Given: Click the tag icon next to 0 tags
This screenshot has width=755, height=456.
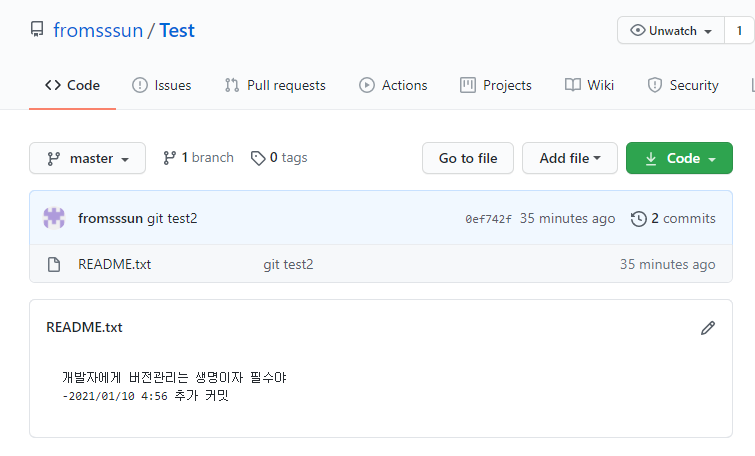Looking at the screenshot, I should click(258, 158).
